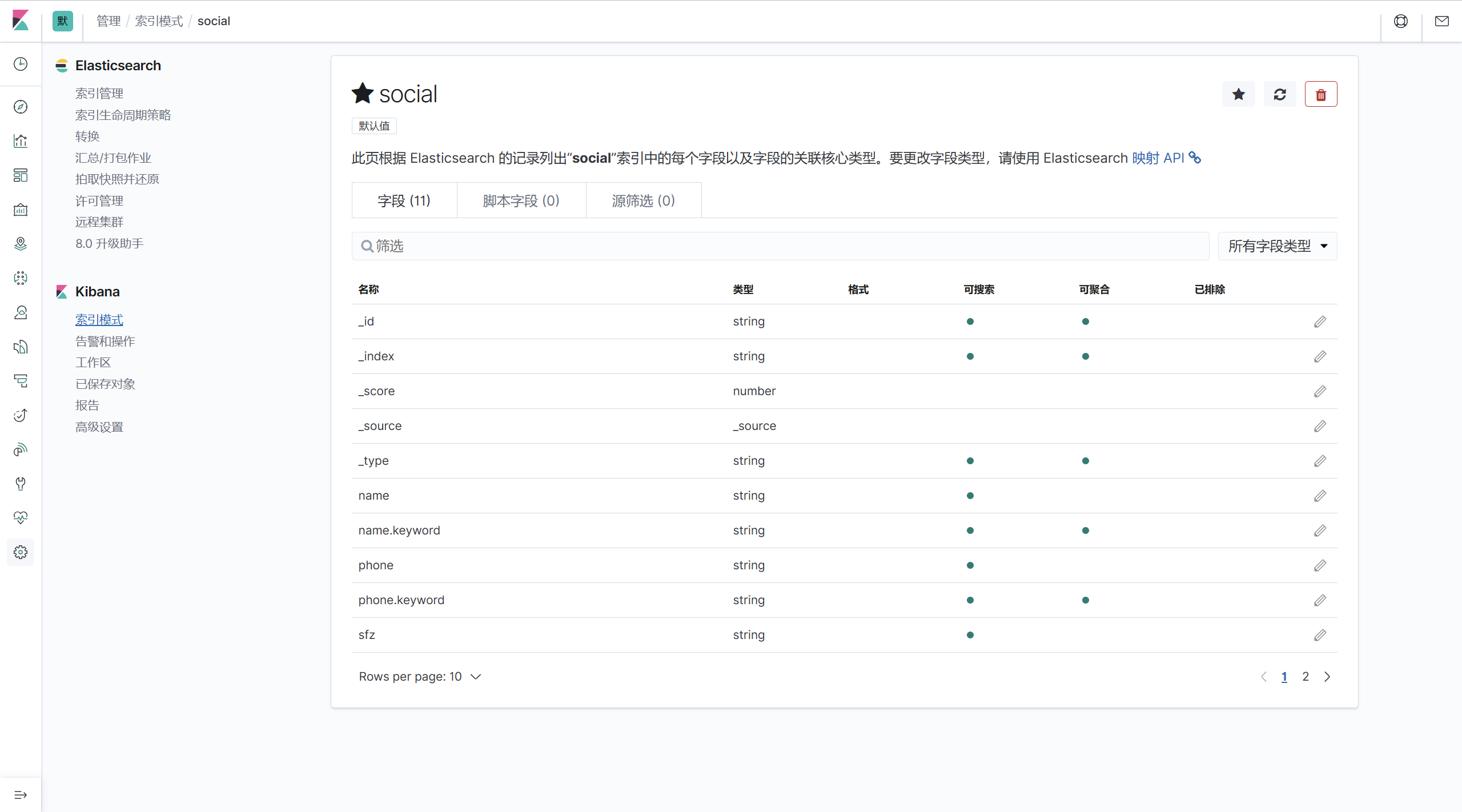Edit the phone.keyword field with the pencil icon
This screenshot has width=1462, height=812.
1319,600
